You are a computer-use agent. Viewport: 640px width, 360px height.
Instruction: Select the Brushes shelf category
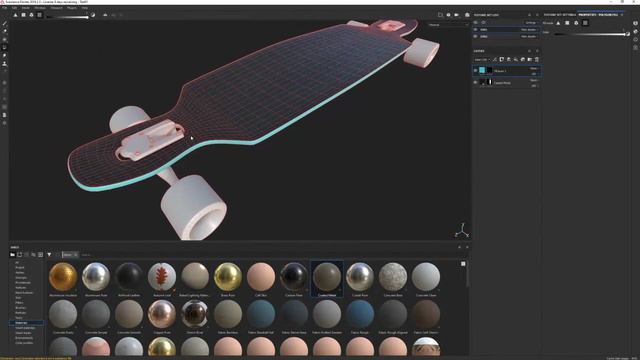click(20, 307)
